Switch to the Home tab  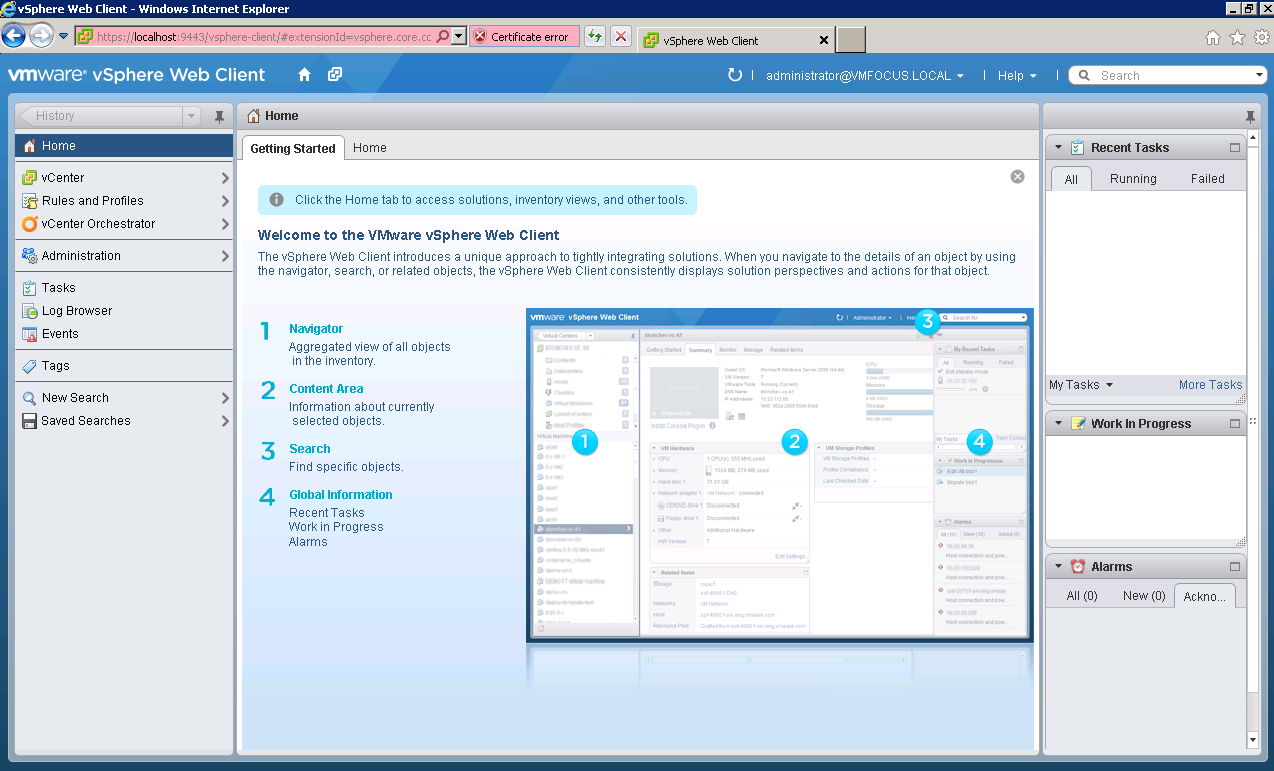click(369, 148)
